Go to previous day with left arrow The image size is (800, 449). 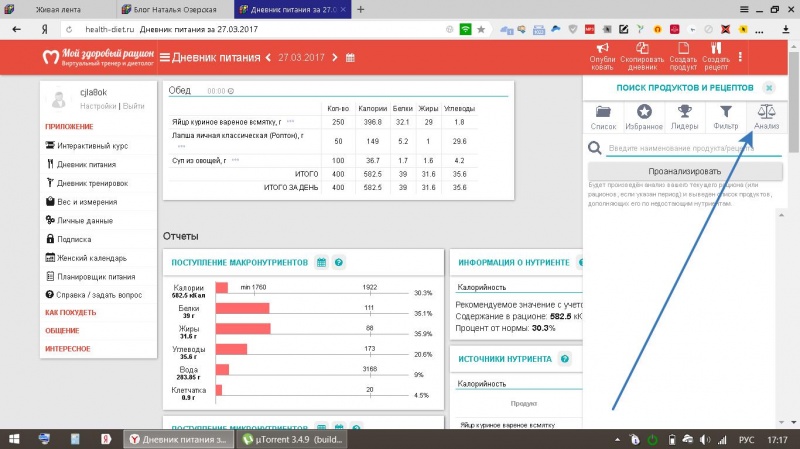pyautogui.click(x=268, y=57)
